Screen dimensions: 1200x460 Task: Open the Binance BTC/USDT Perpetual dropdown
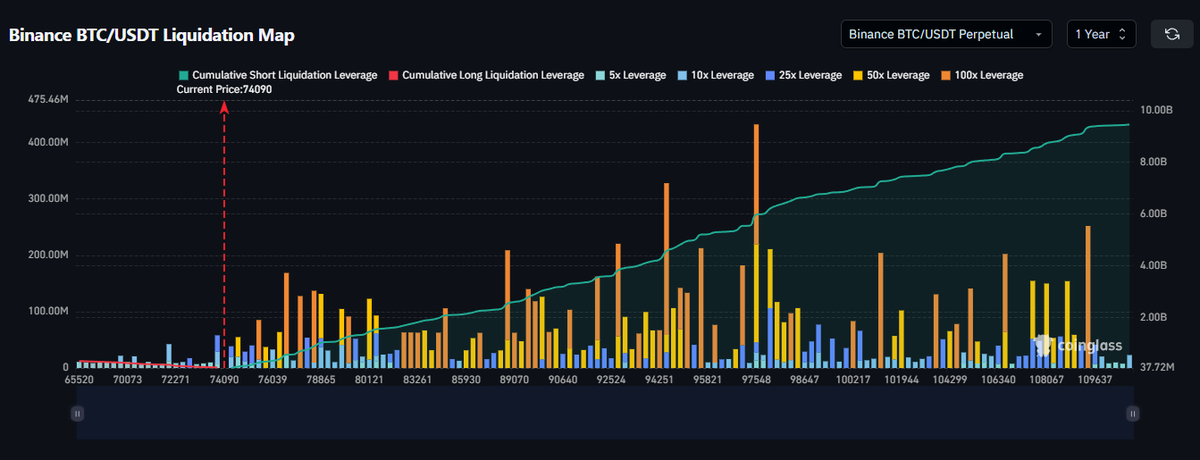coord(946,34)
